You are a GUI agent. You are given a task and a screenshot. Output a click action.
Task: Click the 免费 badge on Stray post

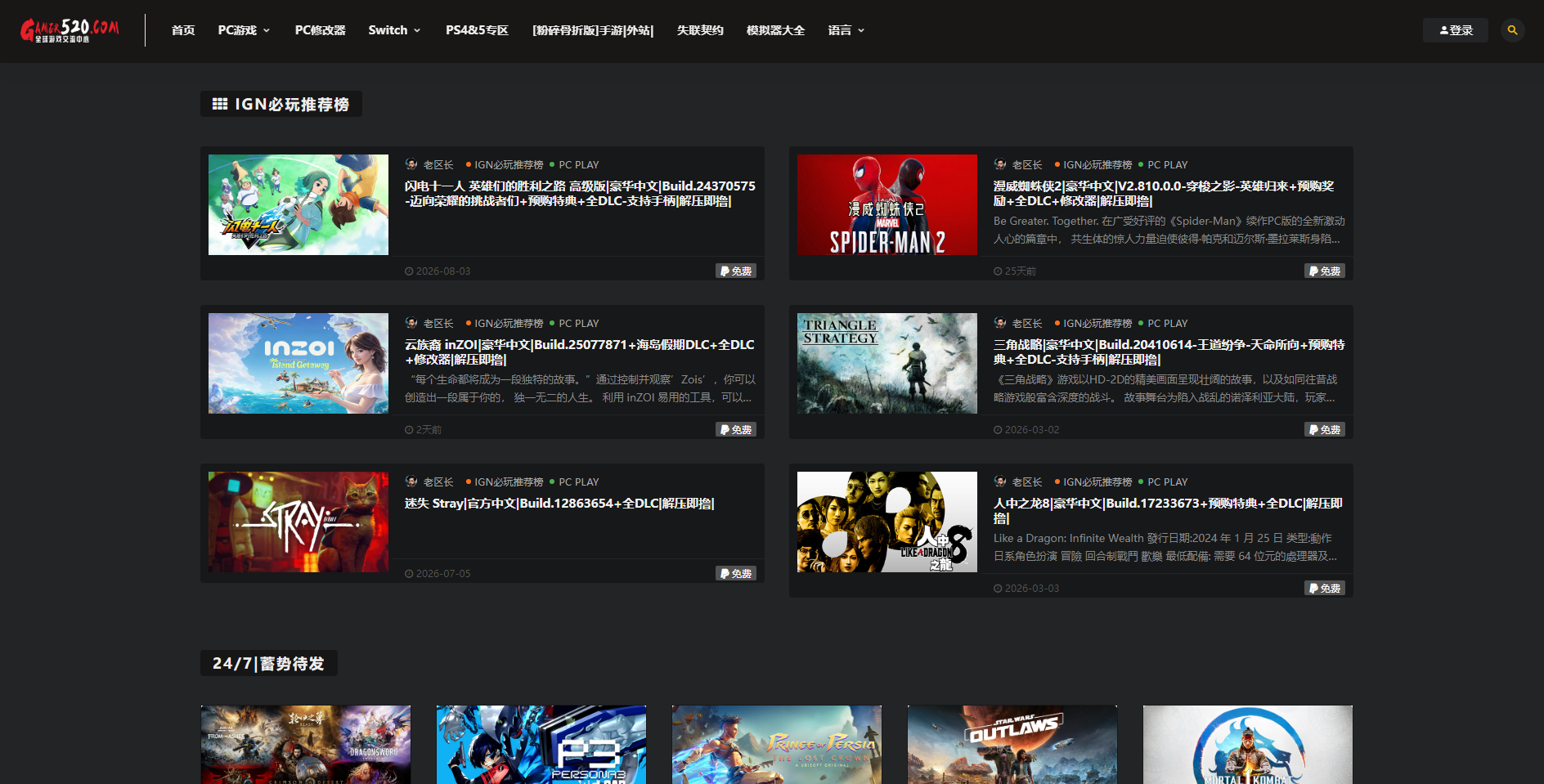coord(736,573)
